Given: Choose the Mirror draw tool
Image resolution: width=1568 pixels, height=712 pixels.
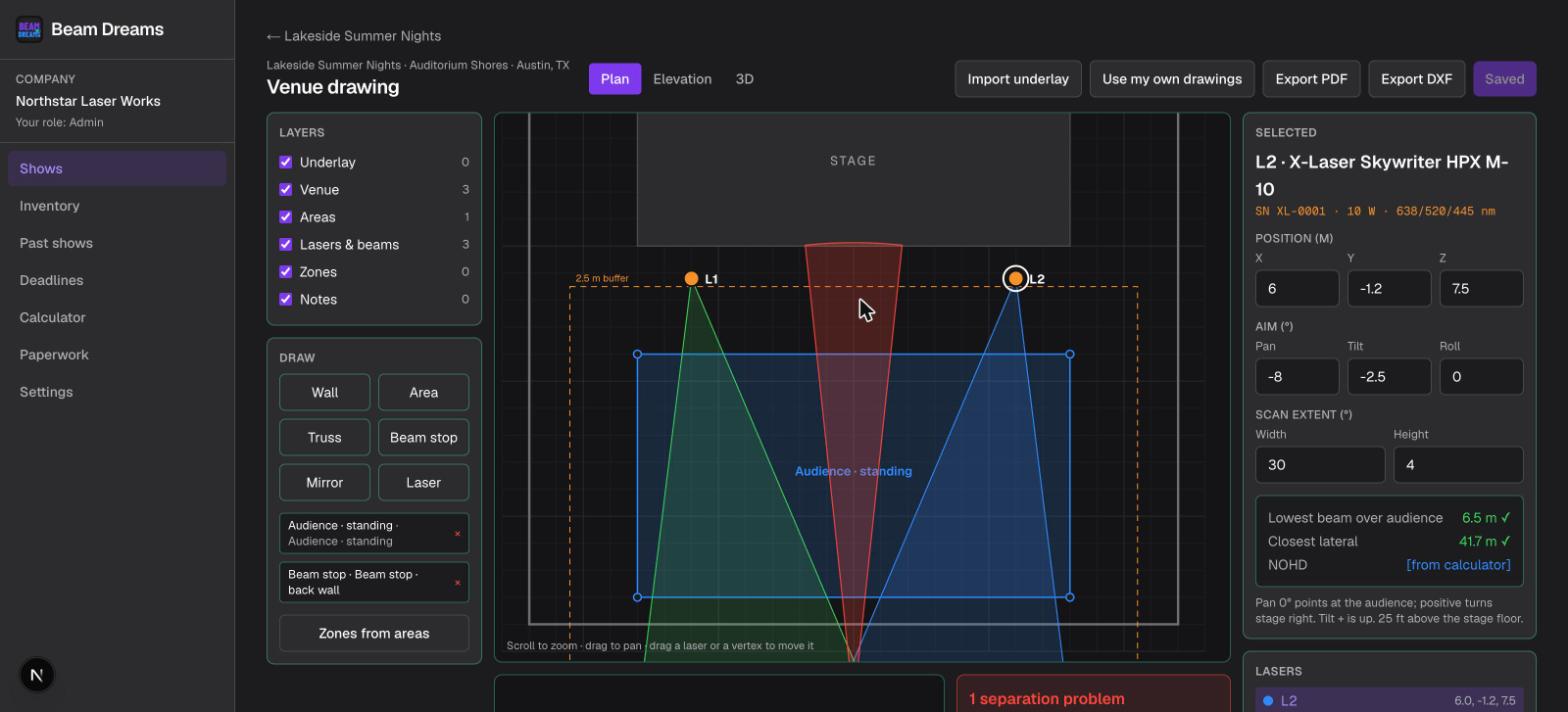Looking at the screenshot, I should click(x=325, y=482).
